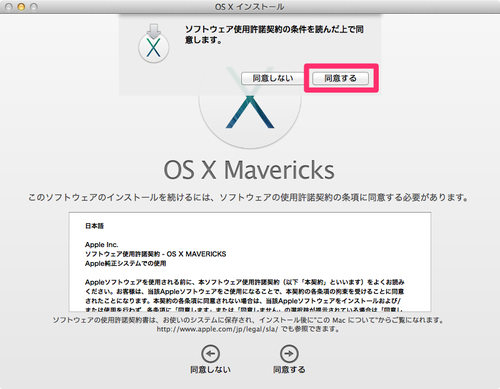Click 同意する button in the confirmation sheet
500x389 pixels.
(x=340, y=78)
